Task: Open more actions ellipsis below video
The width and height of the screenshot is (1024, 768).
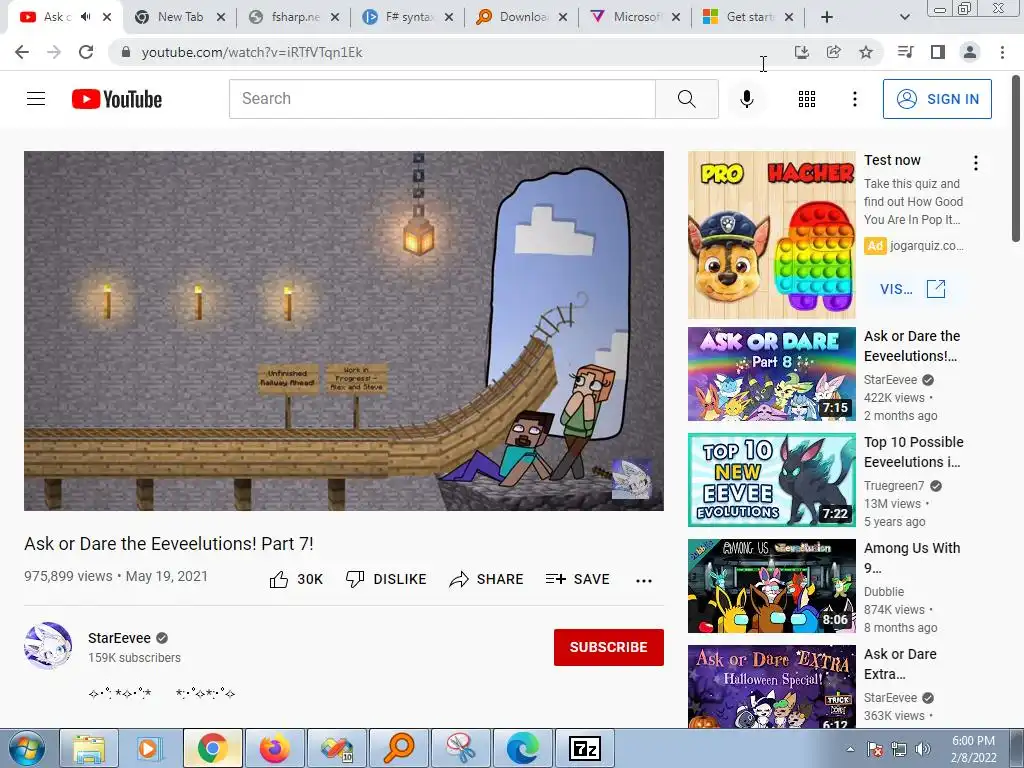Action: 643,580
